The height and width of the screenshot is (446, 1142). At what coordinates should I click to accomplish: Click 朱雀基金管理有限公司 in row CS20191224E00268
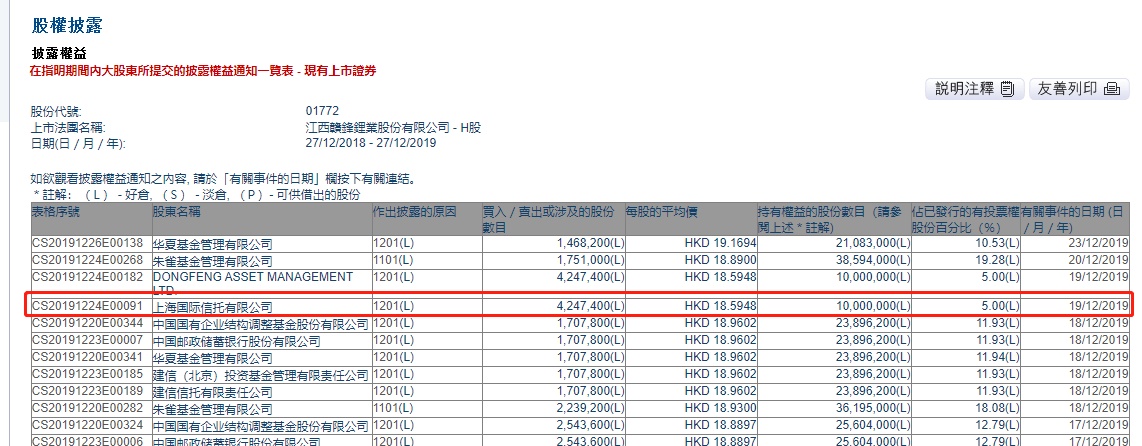(x=213, y=261)
